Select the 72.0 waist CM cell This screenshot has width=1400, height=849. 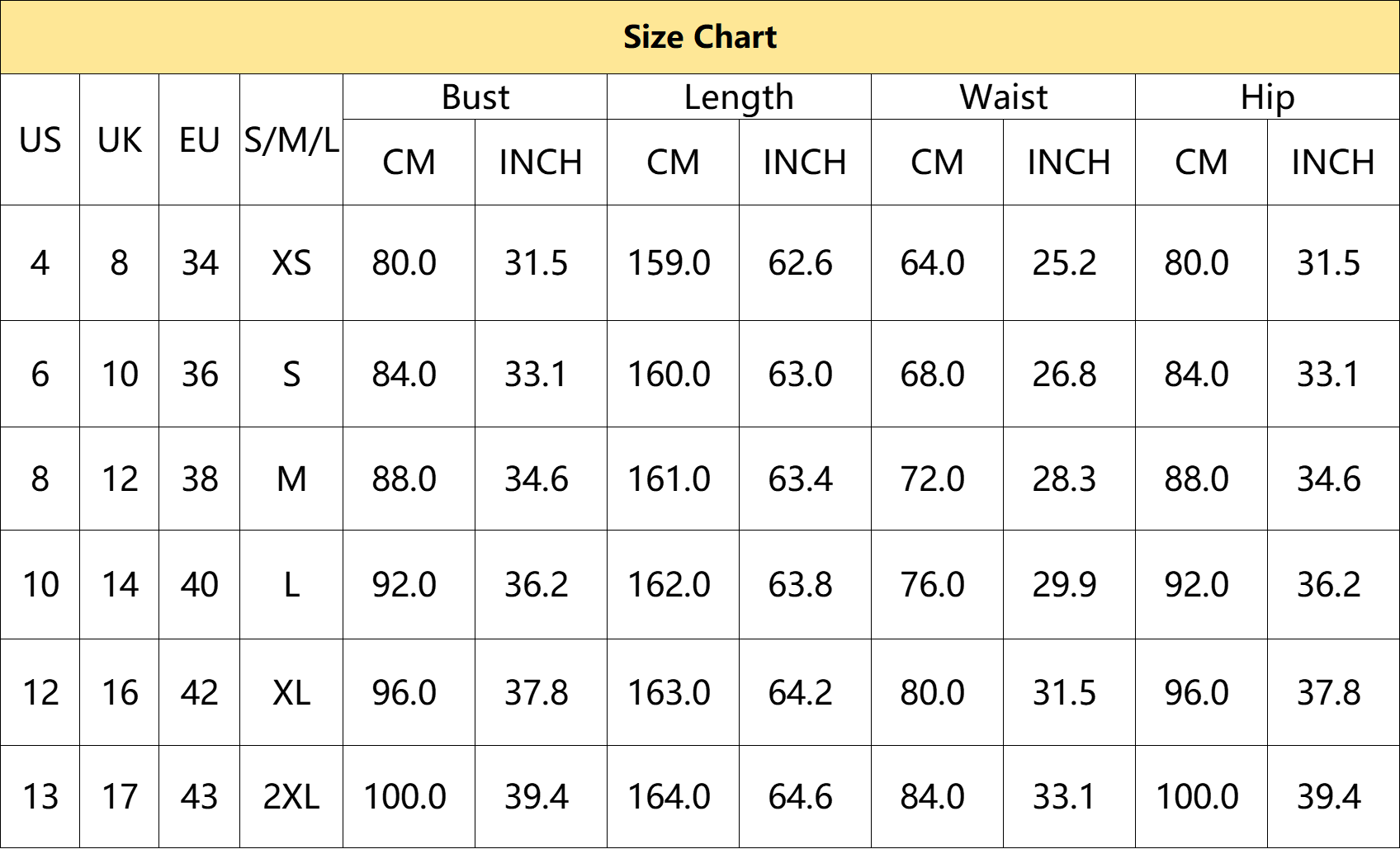pos(937,479)
